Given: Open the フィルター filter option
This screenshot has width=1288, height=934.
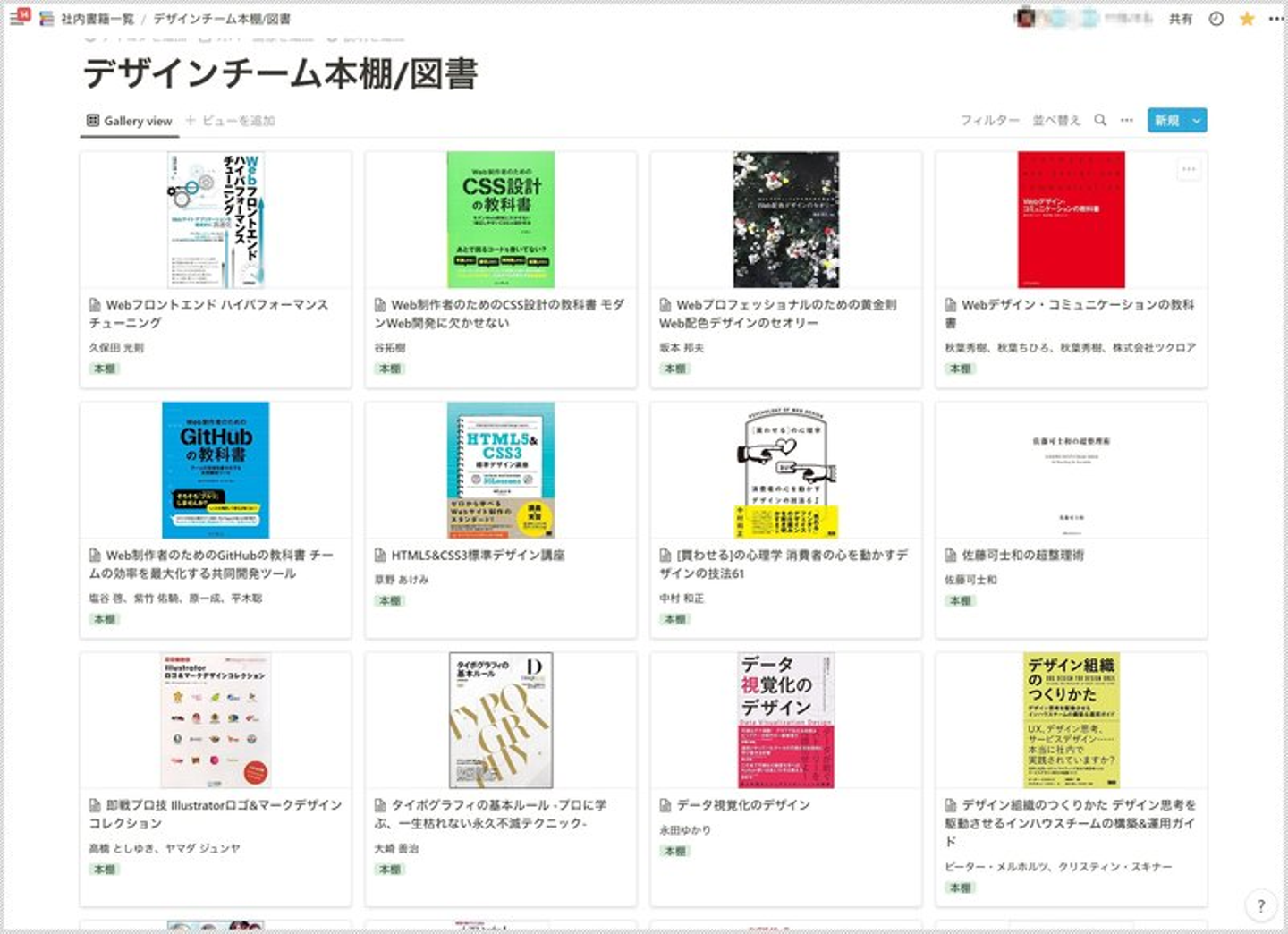Looking at the screenshot, I should pos(989,120).
